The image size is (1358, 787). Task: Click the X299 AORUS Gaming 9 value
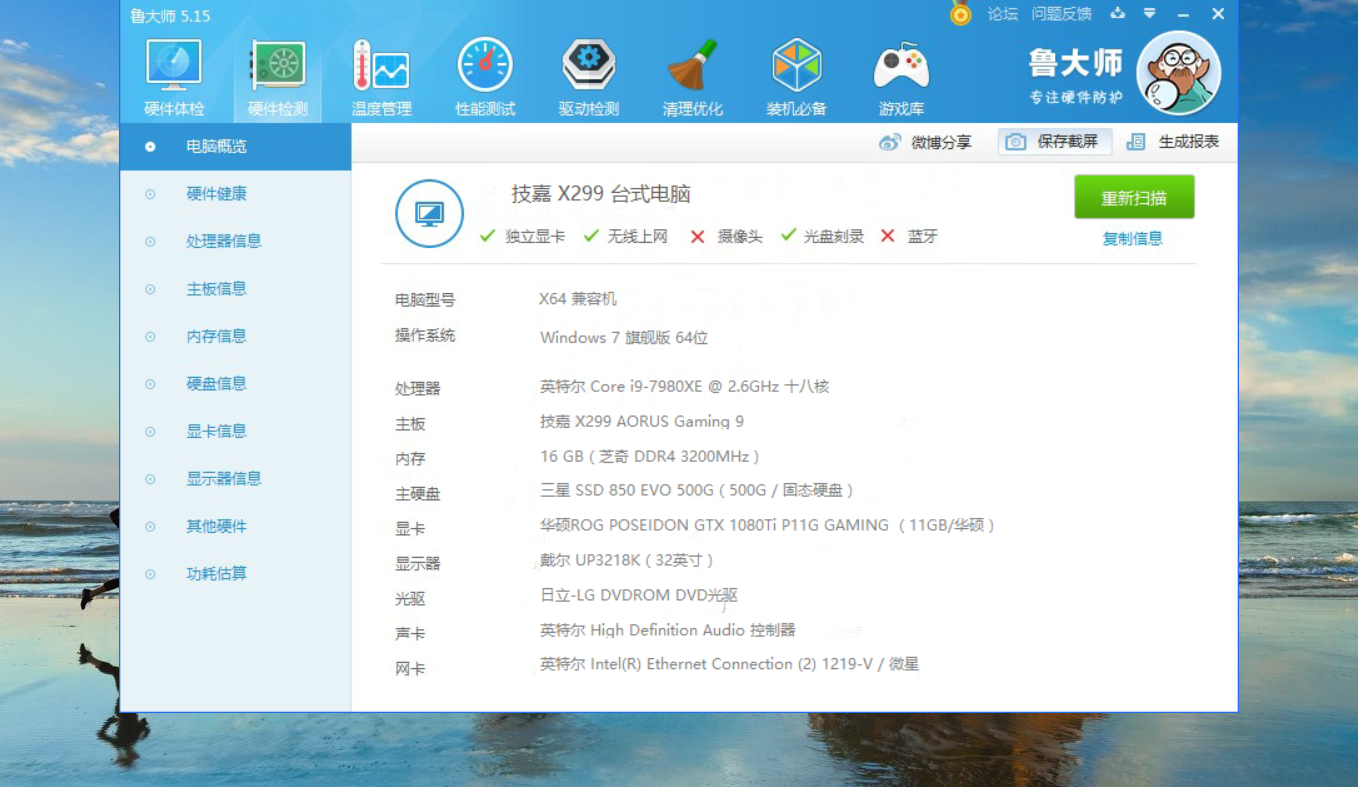(x=642, y=422)
